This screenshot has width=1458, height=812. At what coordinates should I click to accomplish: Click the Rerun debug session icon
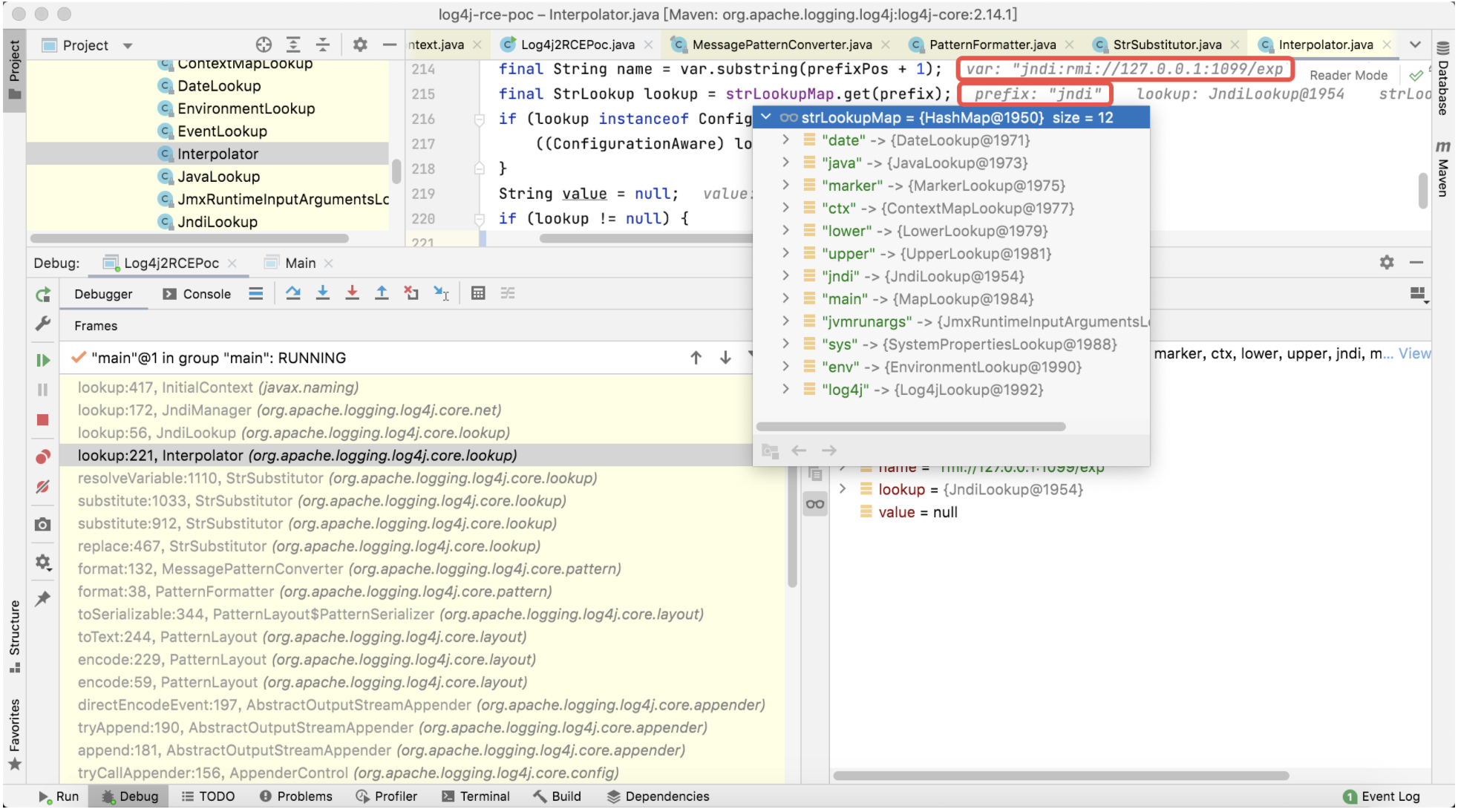[43, 295]
